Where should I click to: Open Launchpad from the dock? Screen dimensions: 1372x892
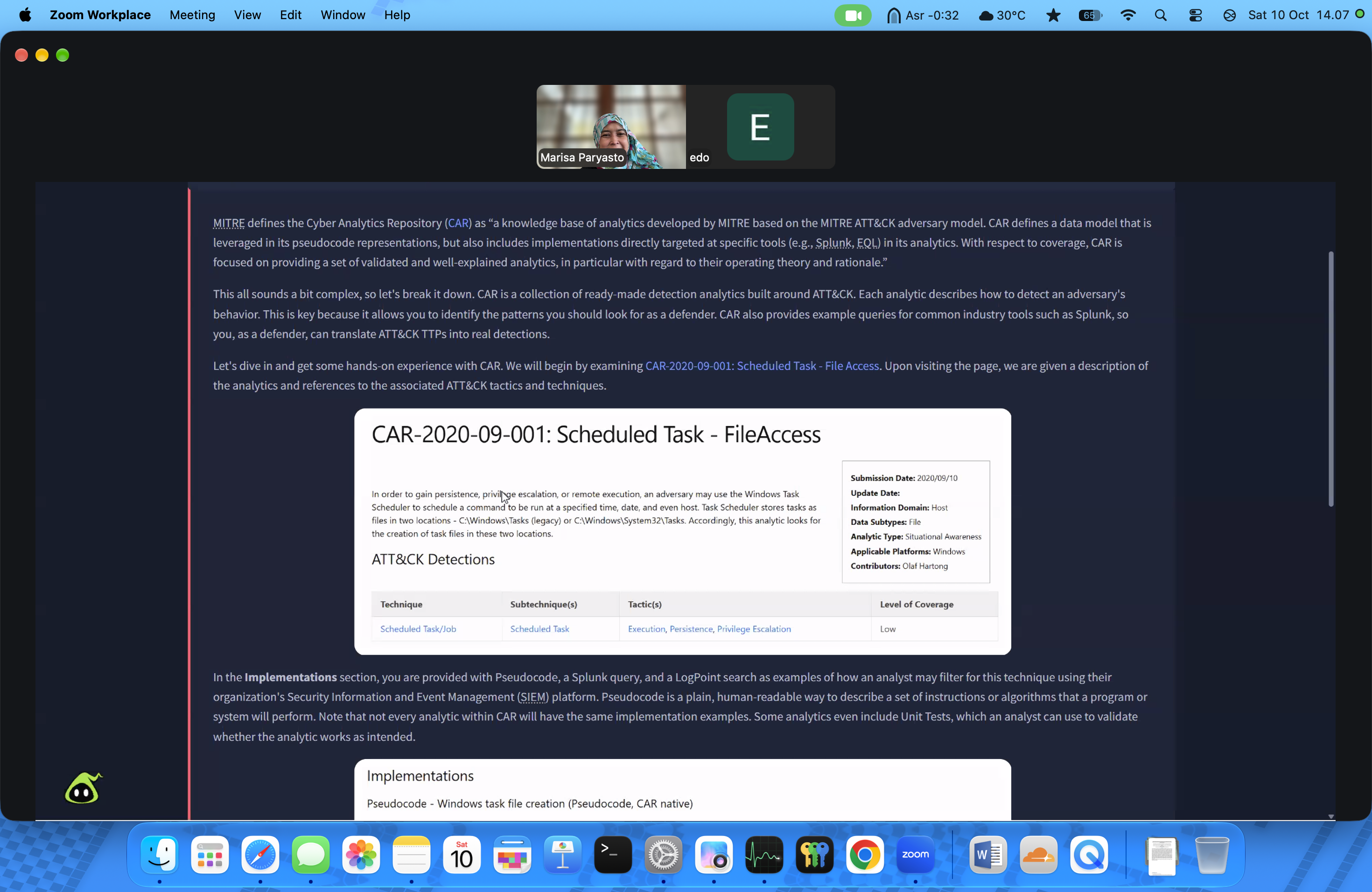210,854
